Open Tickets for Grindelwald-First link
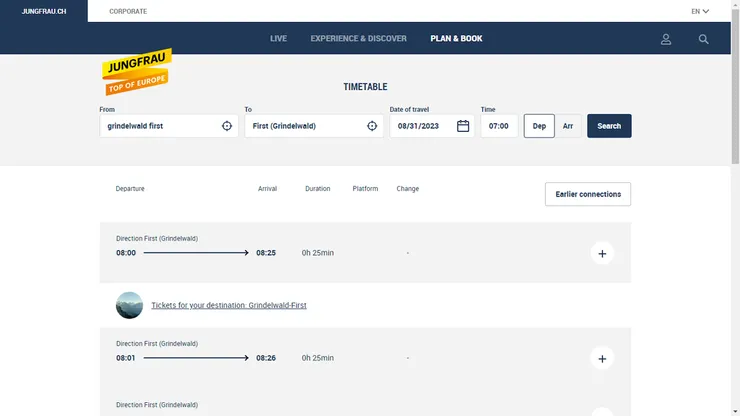740x416 pixels. click(x=229, y=305)
